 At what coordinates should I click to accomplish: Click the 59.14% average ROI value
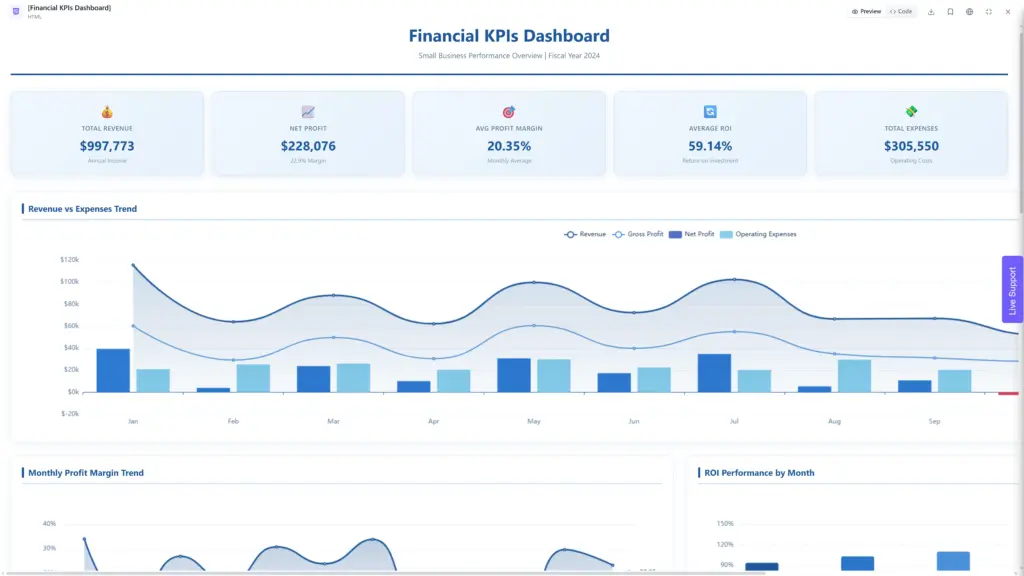(710, 146)
